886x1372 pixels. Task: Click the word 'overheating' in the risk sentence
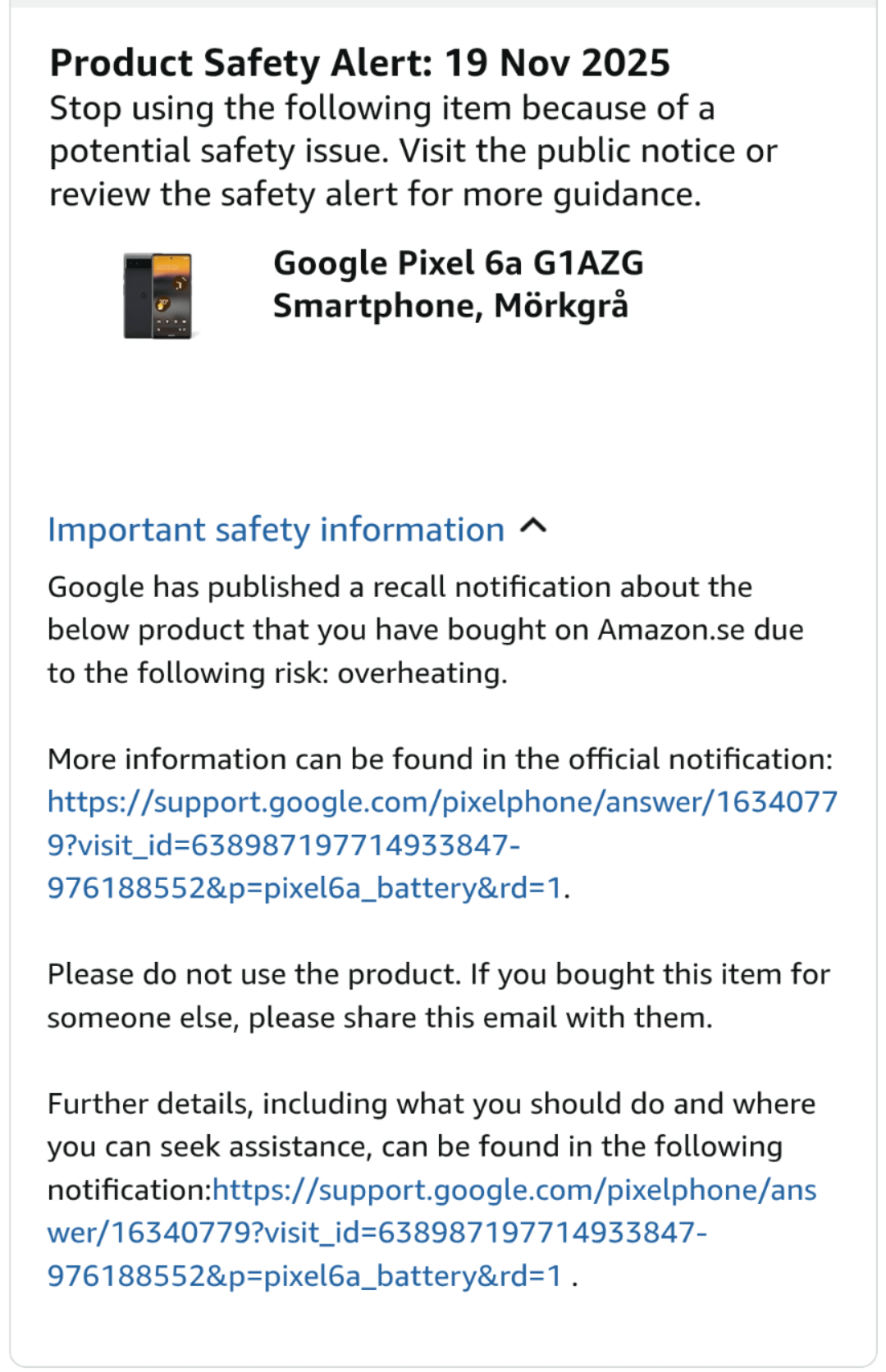[x=421, y=673]
